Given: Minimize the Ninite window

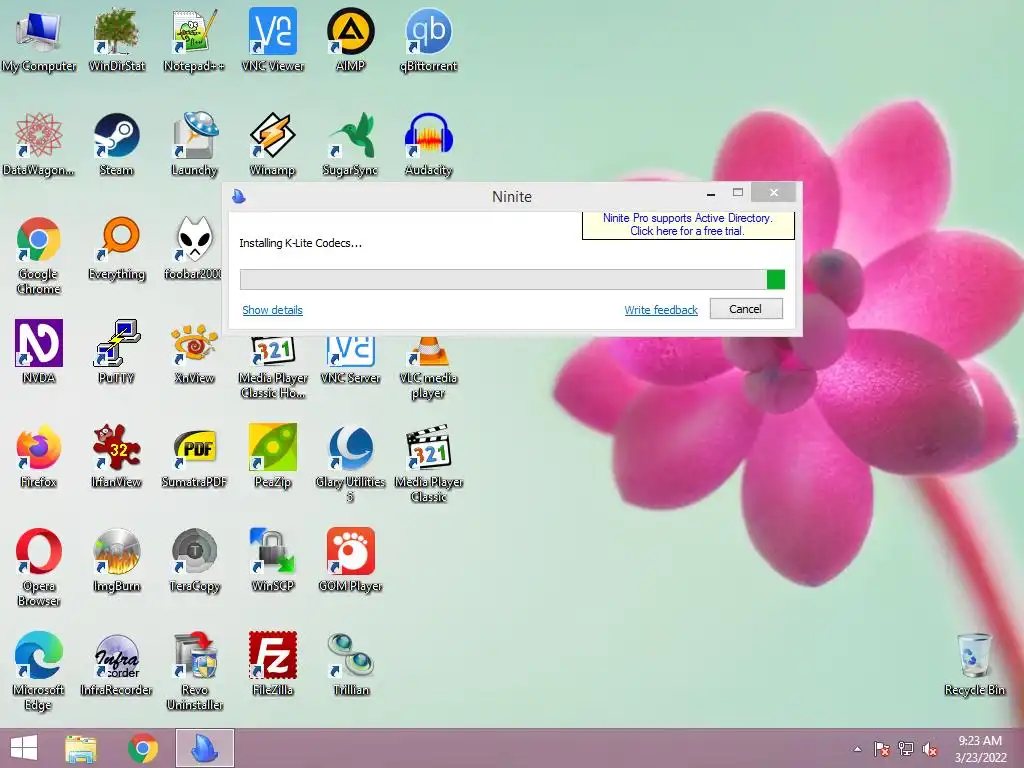Looking at the screenshot, I should [x=711, y=193].
